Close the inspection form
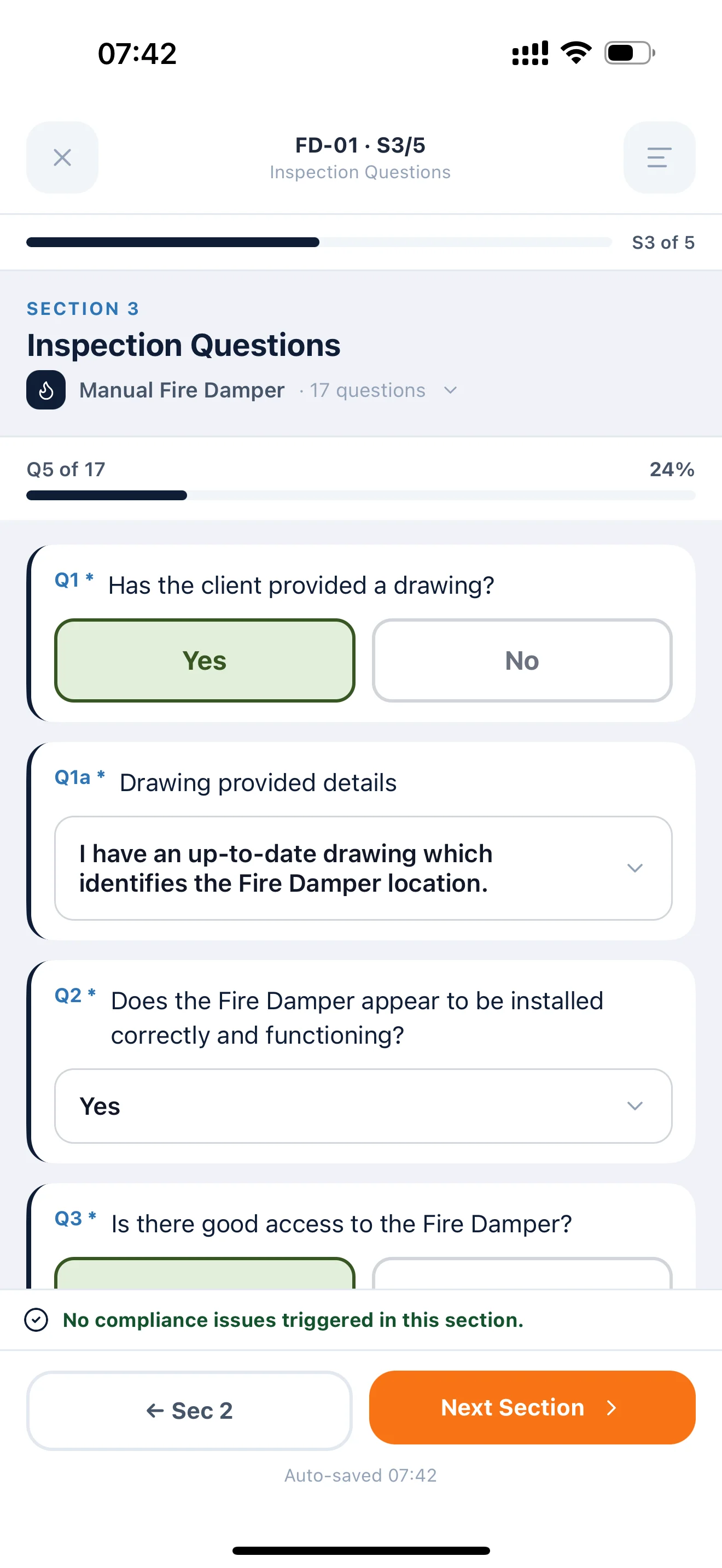The image size is (722, 1568). [x=62, y=157]
